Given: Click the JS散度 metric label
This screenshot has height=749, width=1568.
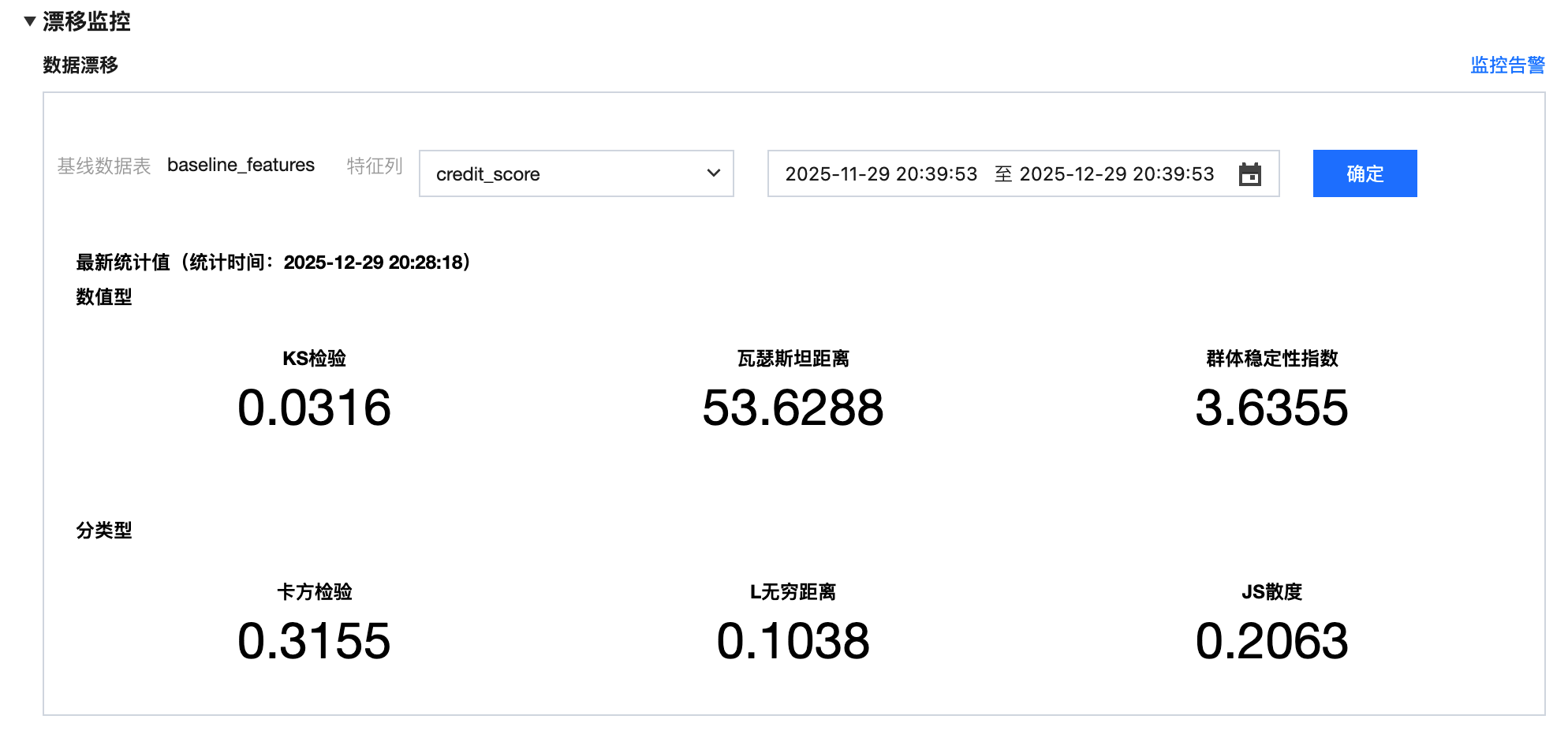Looking at the screenshot, I should pyautogui.click(x=1271, y=592).
